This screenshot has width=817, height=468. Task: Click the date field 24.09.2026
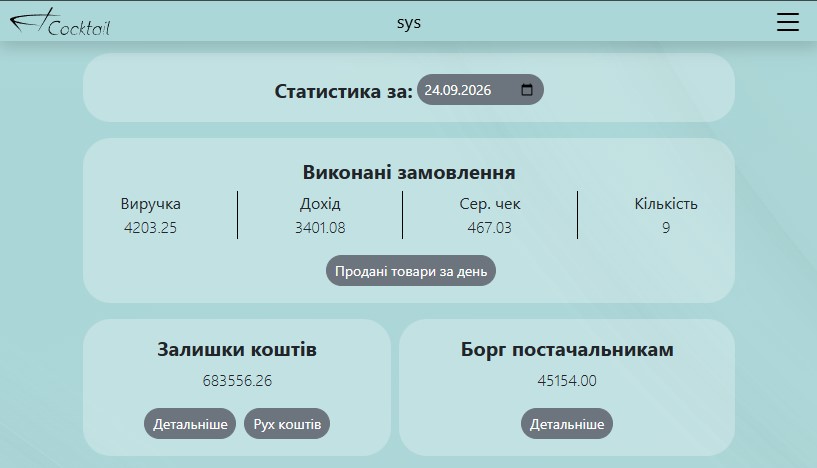pos(480,90)
